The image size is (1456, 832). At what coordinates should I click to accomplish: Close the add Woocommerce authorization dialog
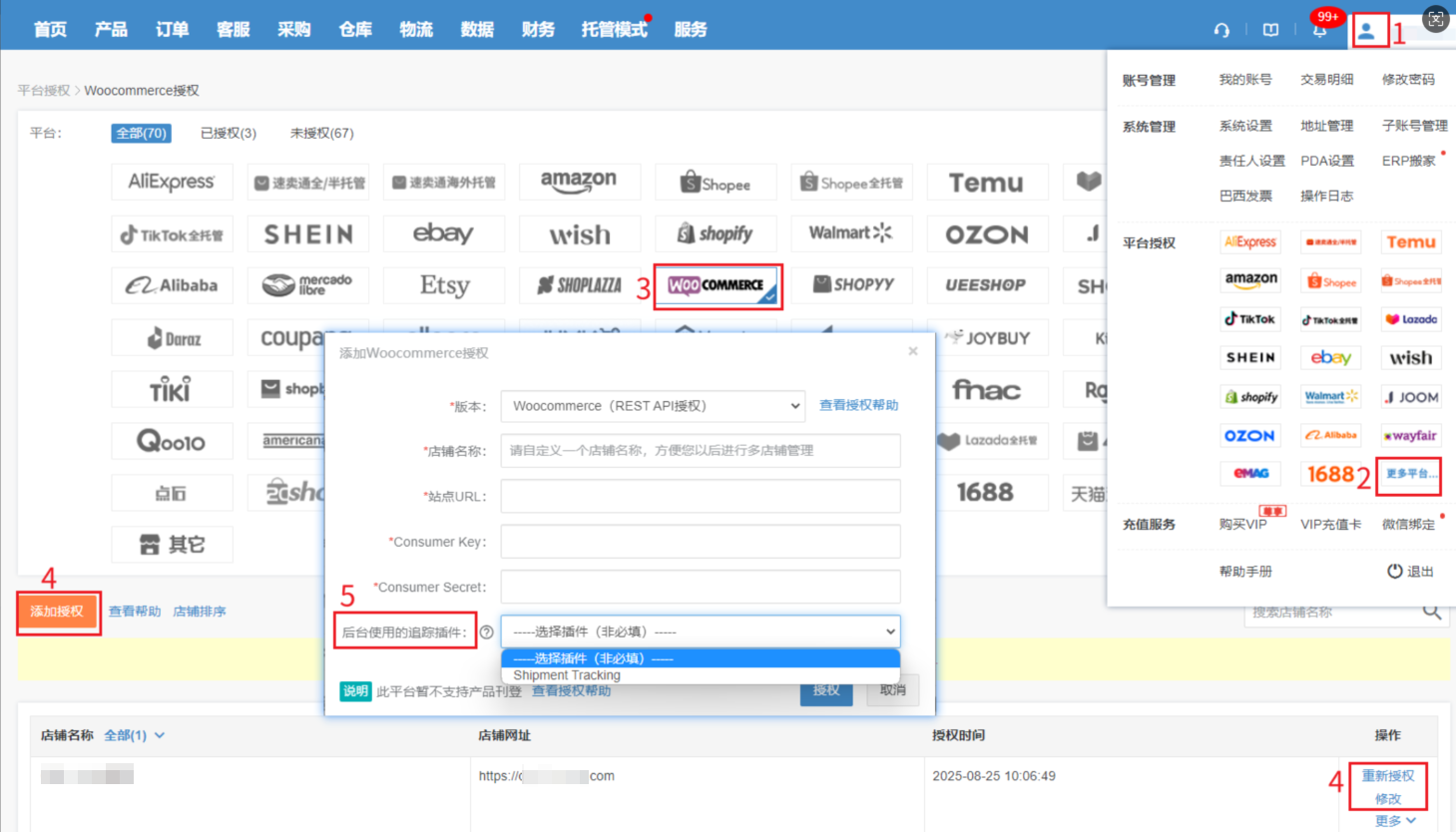tap(912, 351)
